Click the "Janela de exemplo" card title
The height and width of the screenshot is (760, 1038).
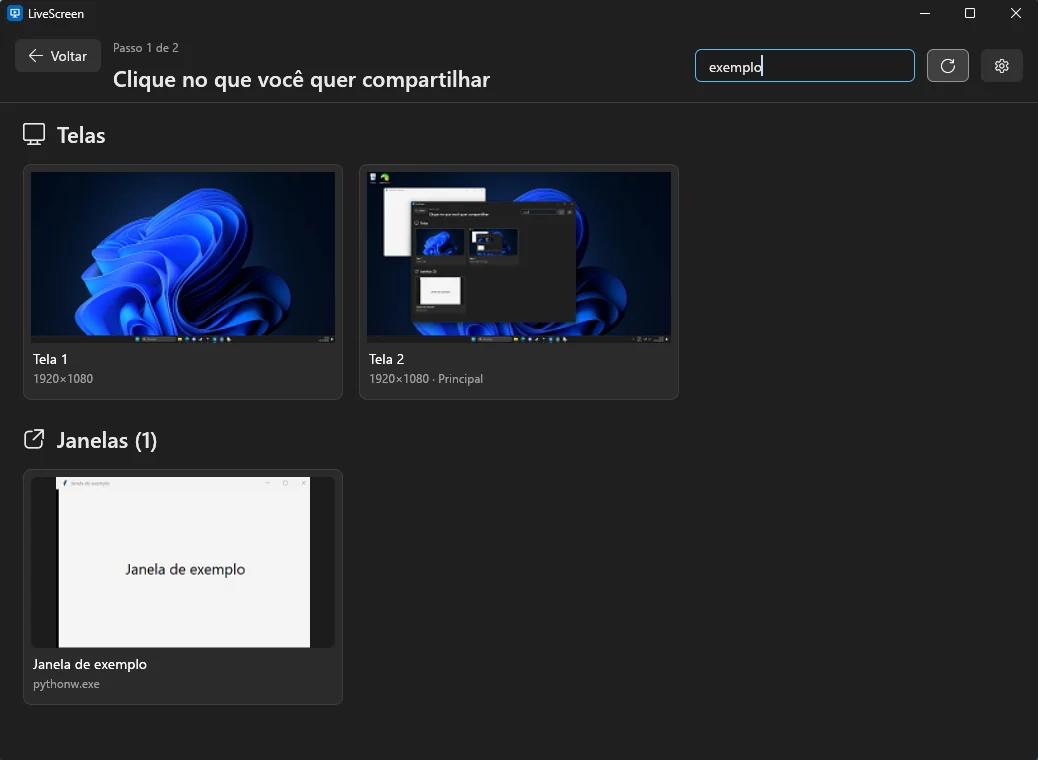point(90,664)
